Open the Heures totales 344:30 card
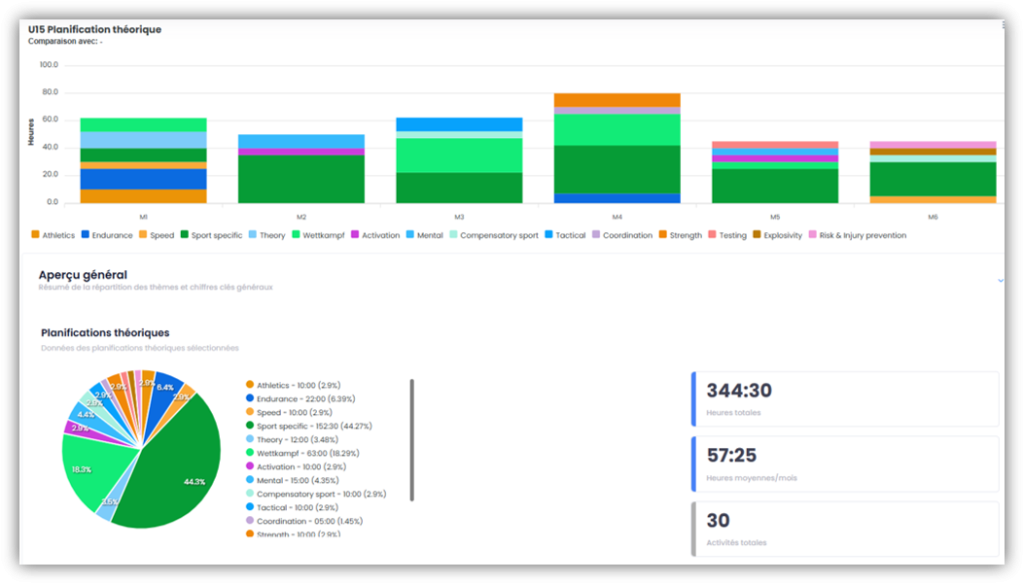The image size is (1024, 584). click(x=845, y=398)
